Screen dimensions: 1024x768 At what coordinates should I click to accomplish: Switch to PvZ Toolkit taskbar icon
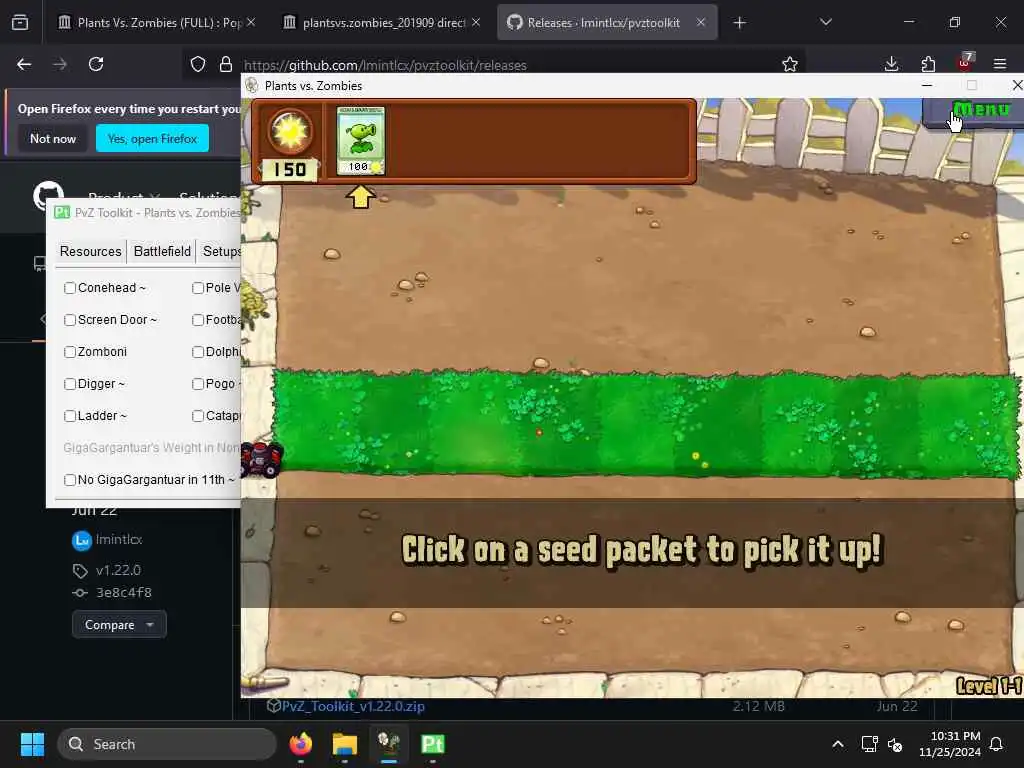pos(432,744)
